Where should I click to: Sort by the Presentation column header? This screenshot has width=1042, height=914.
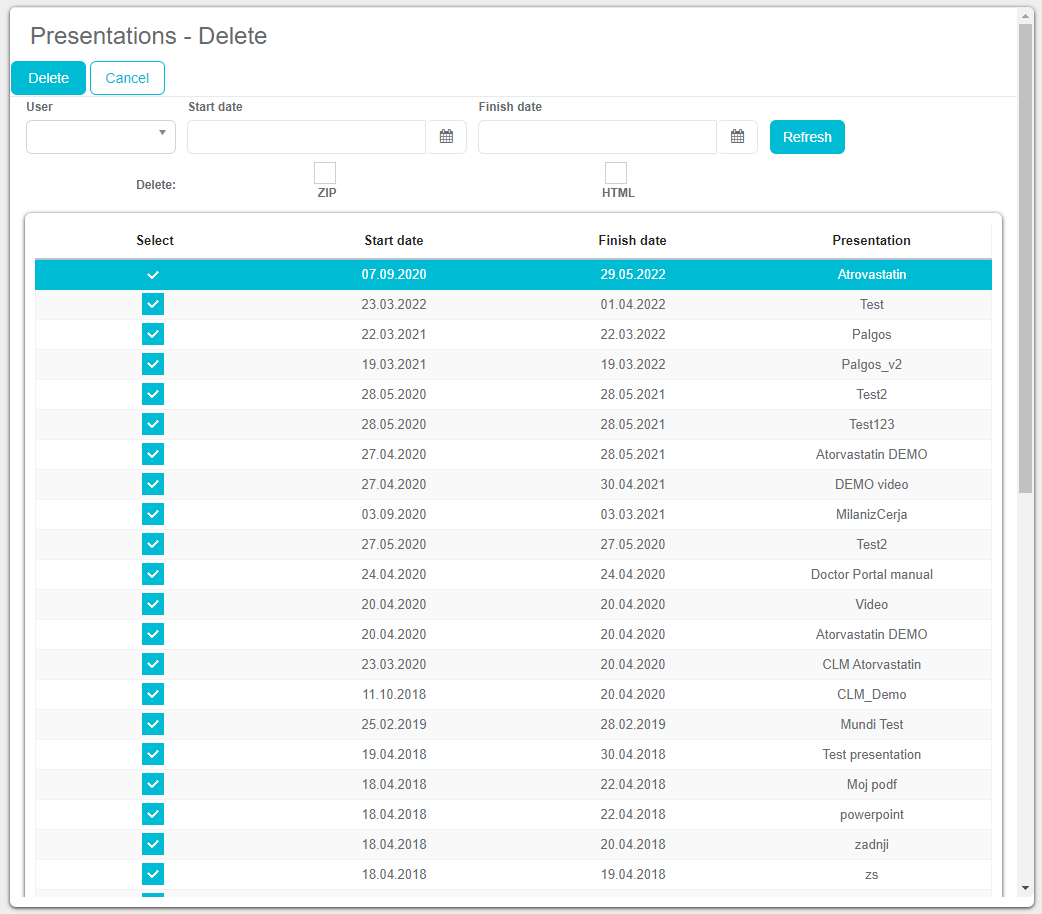pos(871,240)
